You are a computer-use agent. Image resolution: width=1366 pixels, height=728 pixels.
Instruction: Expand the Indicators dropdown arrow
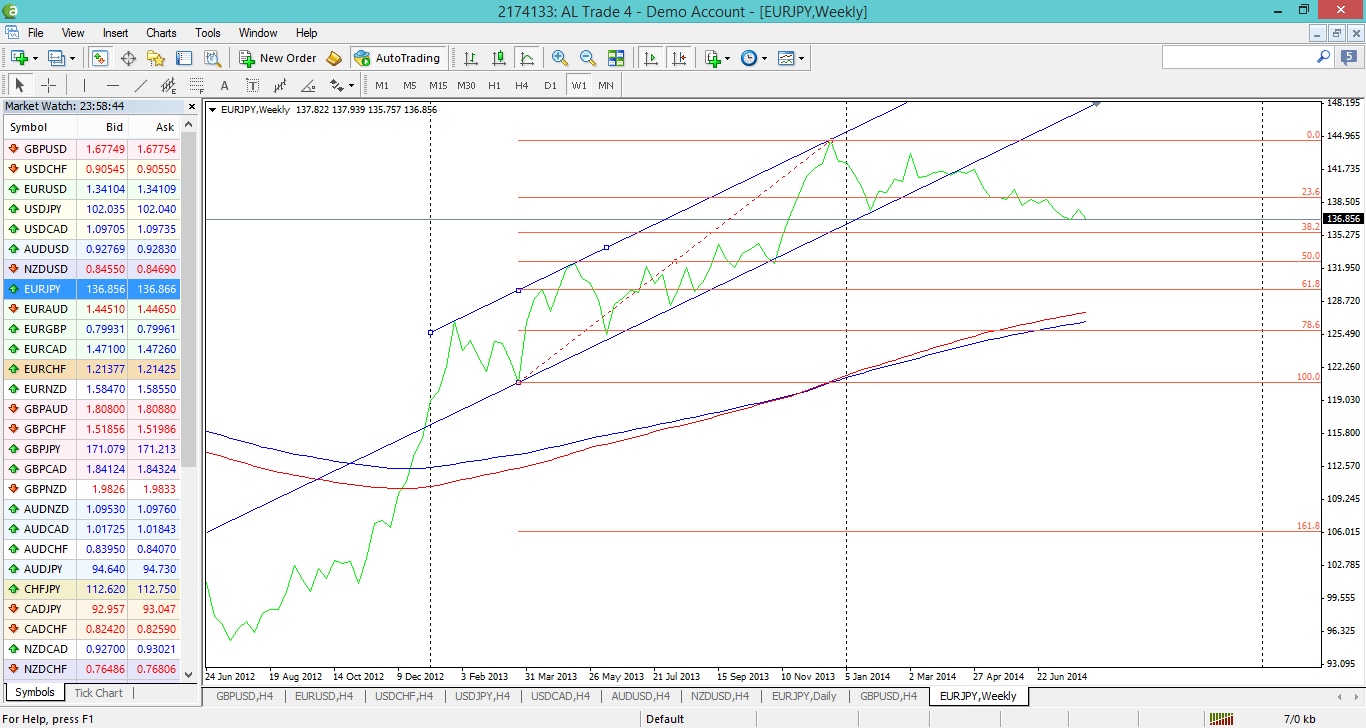click(728, 58)
